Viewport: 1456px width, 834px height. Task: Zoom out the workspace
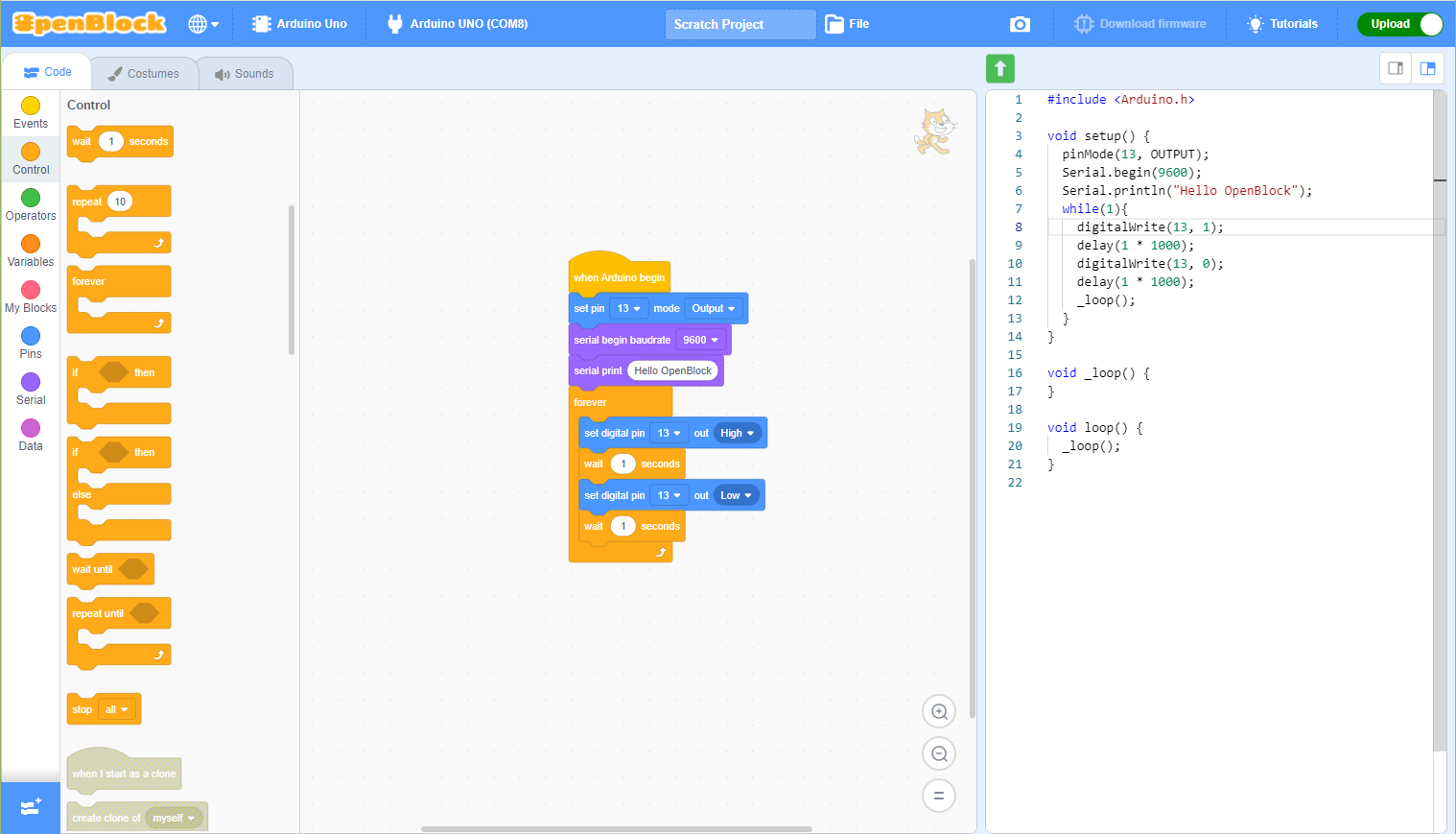pos(939,753)
